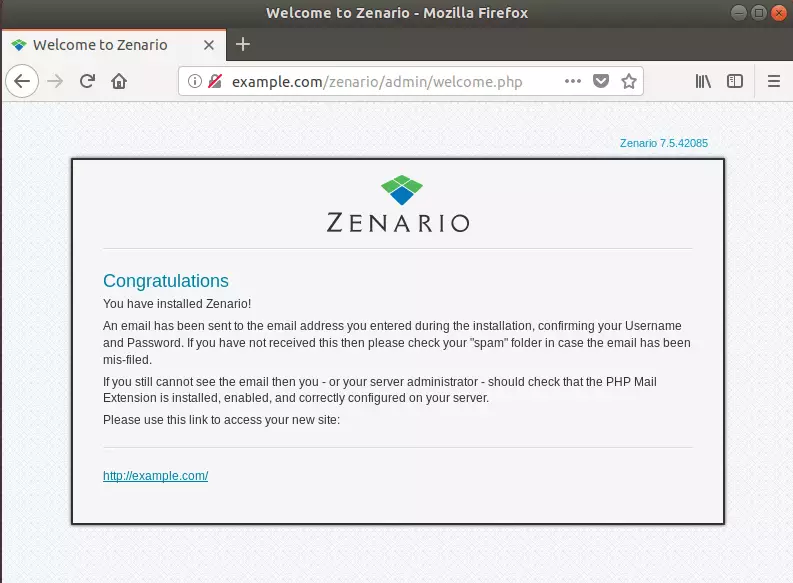This screenshot has width=793, height=583.
Task: Show site information icon in address bar
Action: click(x=195, y=81)
